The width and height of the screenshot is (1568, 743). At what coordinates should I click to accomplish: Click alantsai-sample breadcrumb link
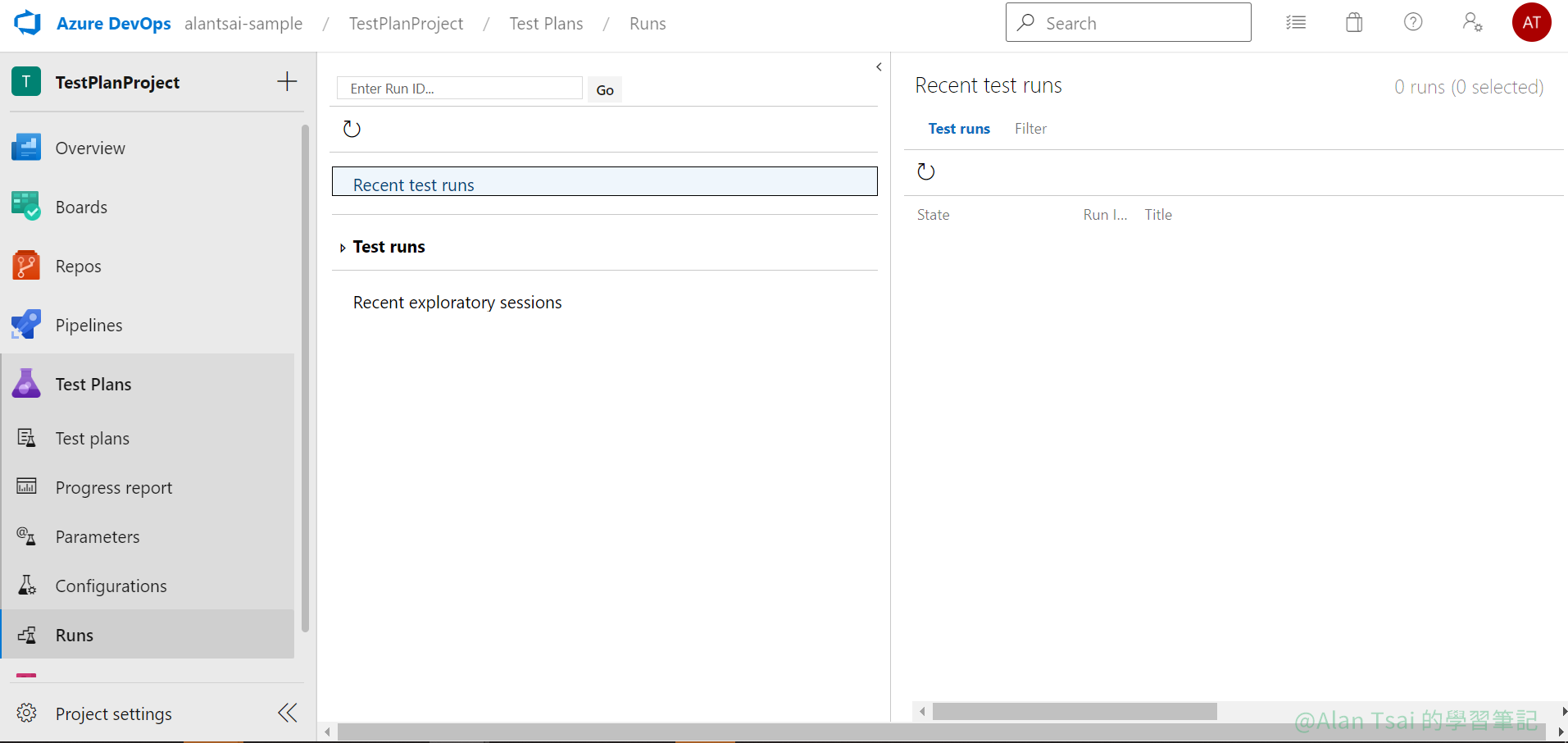click(243, 24)
